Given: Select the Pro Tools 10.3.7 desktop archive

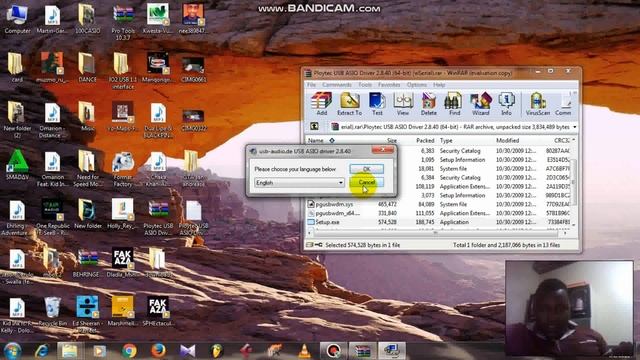Looking at the screenshot, I should 123,21.
